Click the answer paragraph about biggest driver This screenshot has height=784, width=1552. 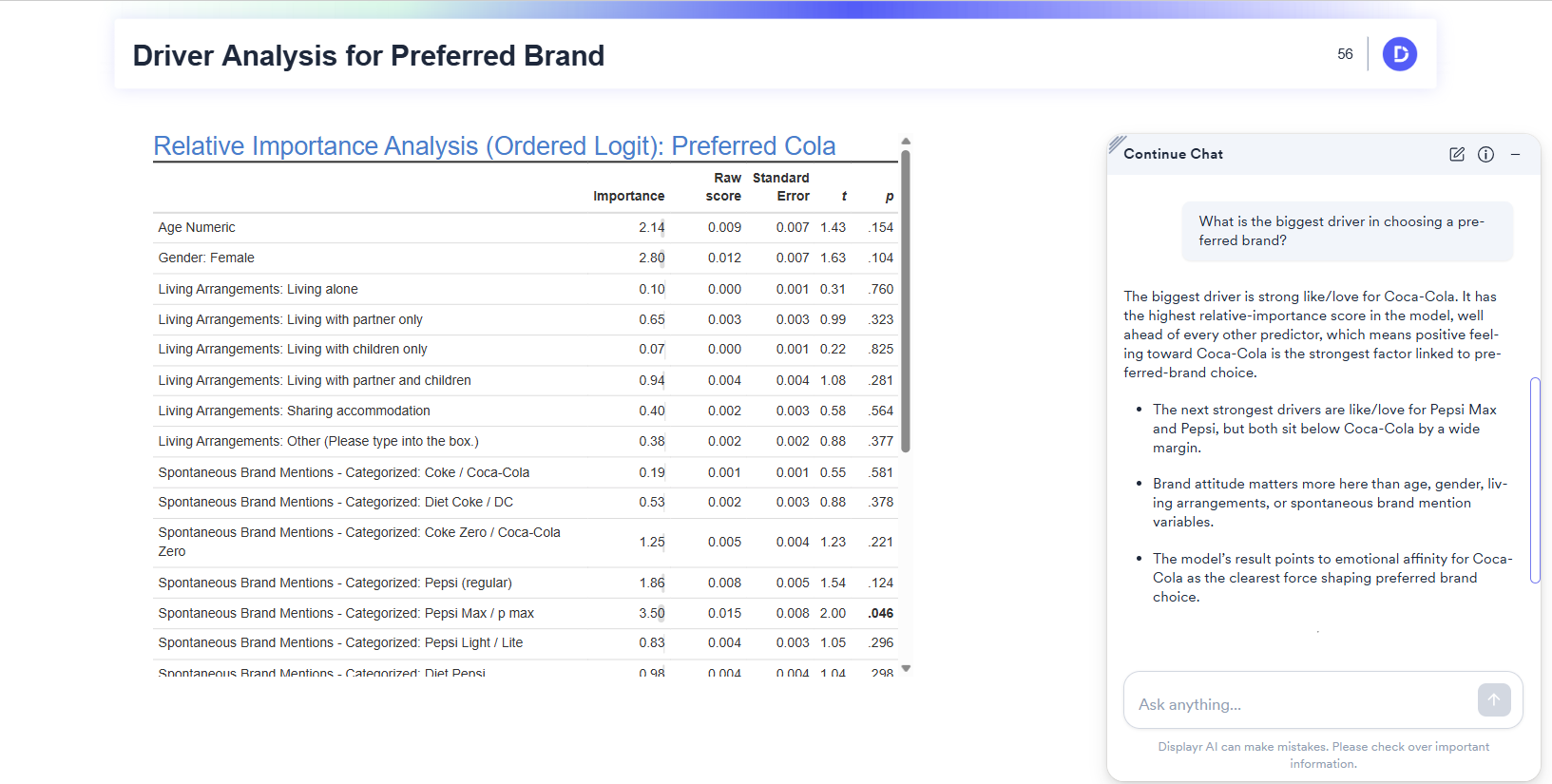1312,335
